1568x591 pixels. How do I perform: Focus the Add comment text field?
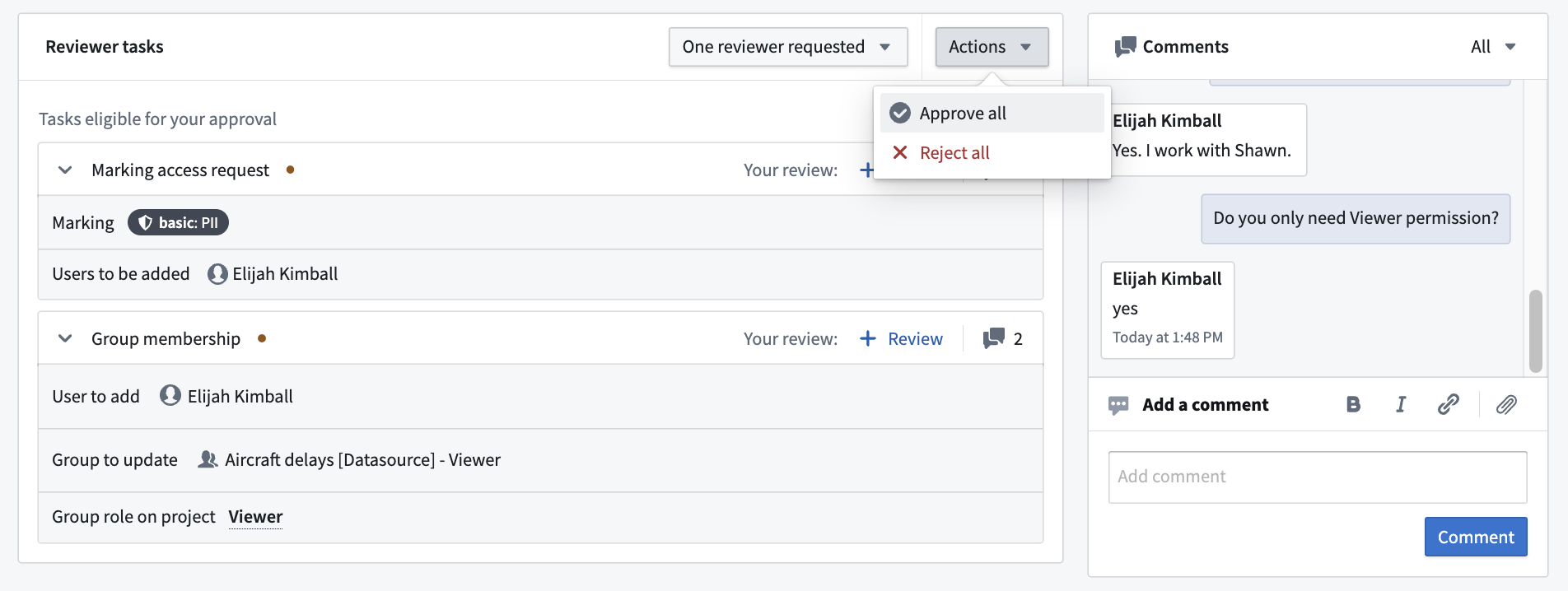coord(1318,477)
